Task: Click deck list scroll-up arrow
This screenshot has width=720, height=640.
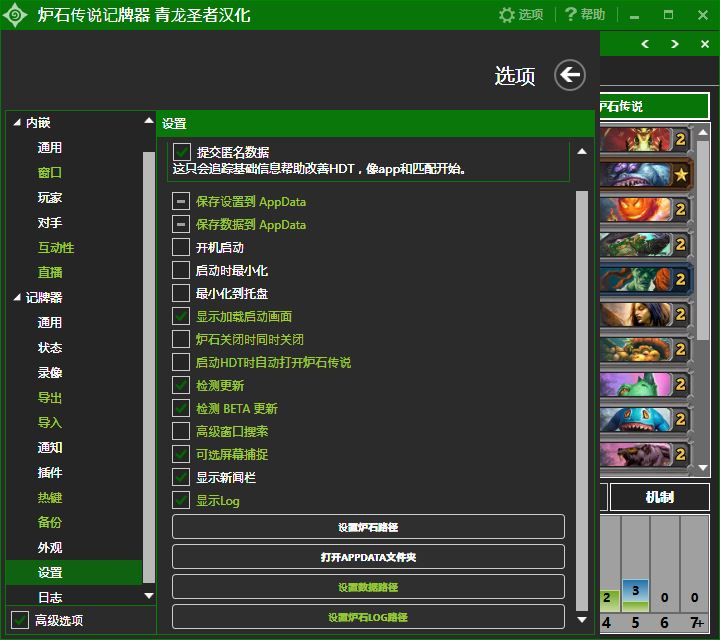Action: tap(703, 132)
